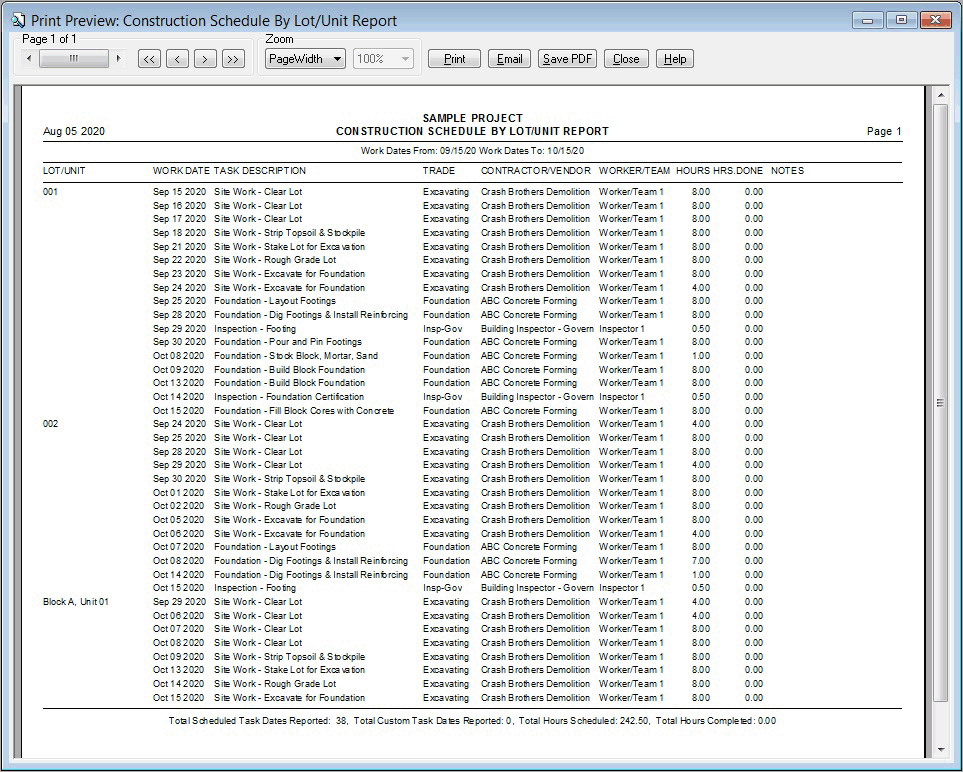Click the vertical scrollbar down arrow
This screenshot has height=772, width=963.
pos(941,750)
